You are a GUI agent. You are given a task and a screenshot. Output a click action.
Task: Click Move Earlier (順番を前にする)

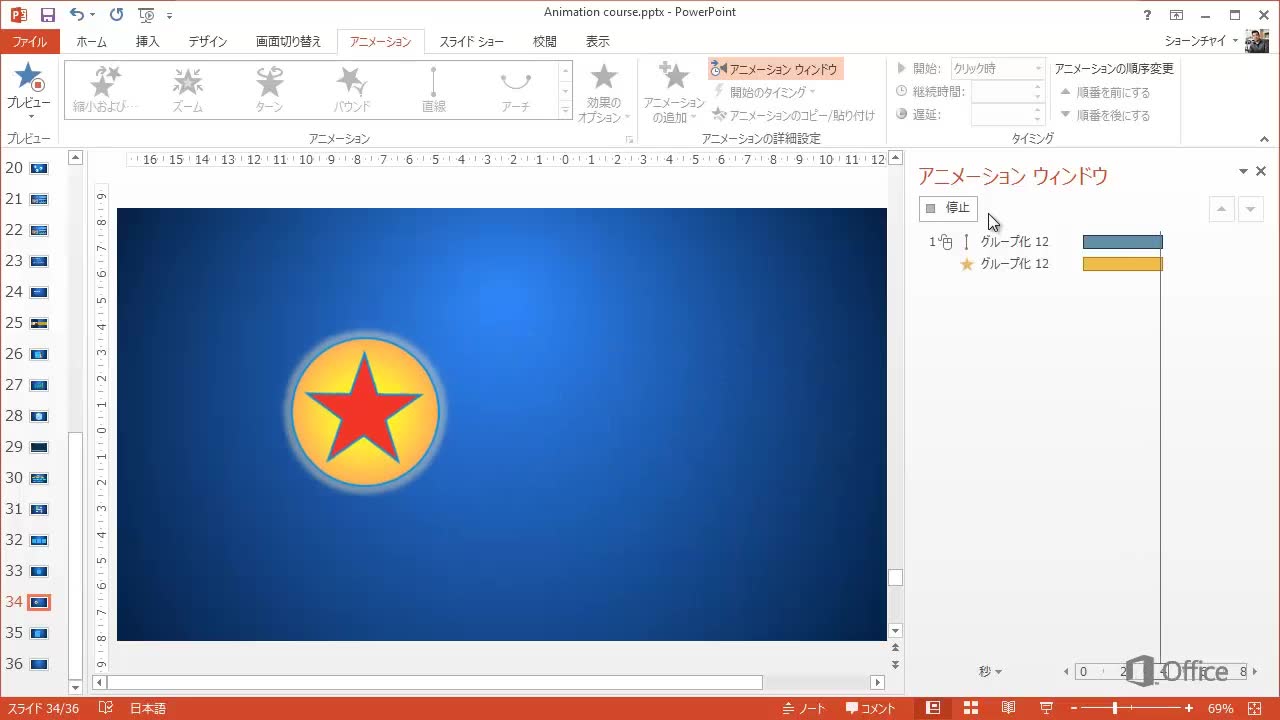[1105, 92]
